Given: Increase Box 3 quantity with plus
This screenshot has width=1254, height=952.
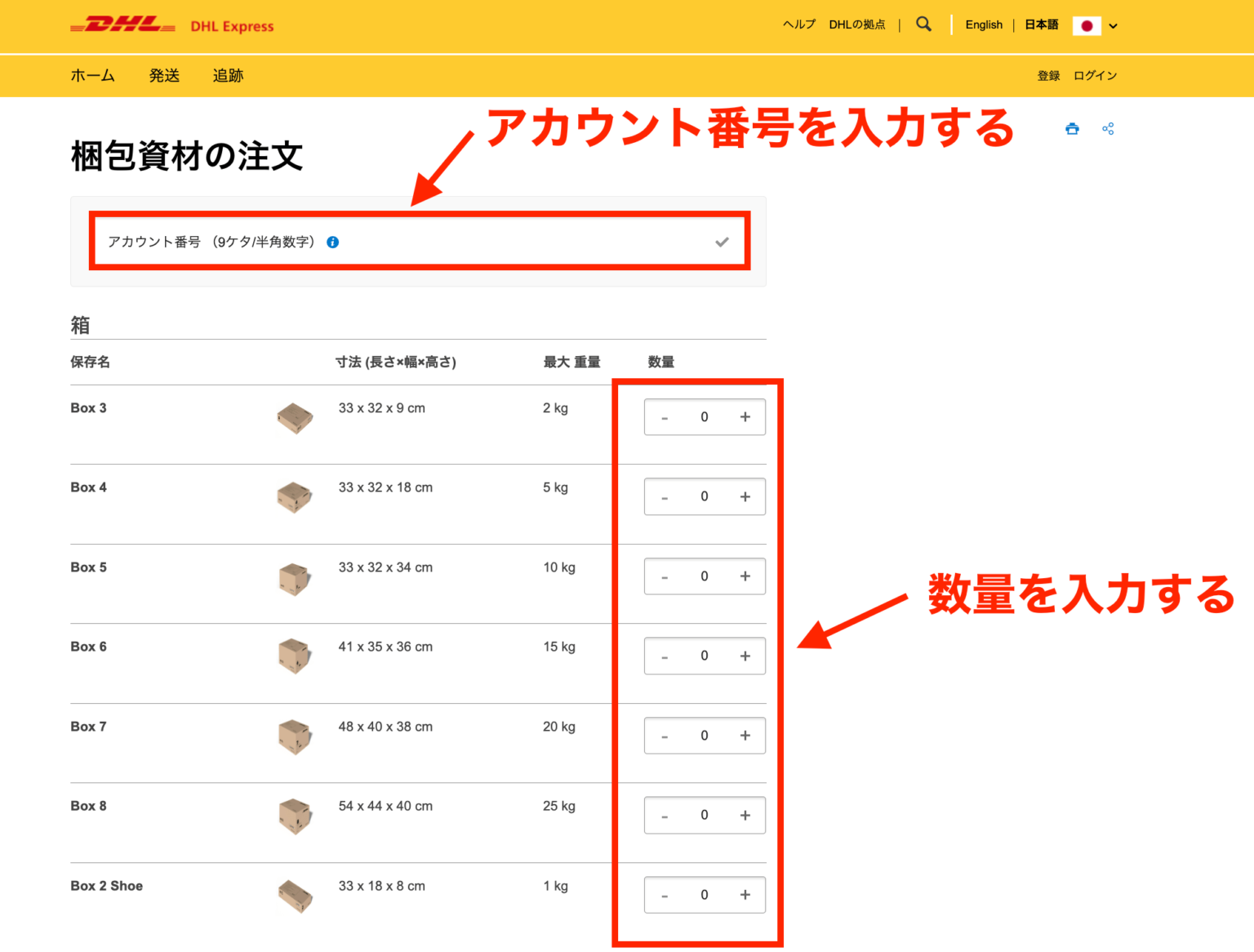Looking at the screenshot, I should (x=745, y=416).
